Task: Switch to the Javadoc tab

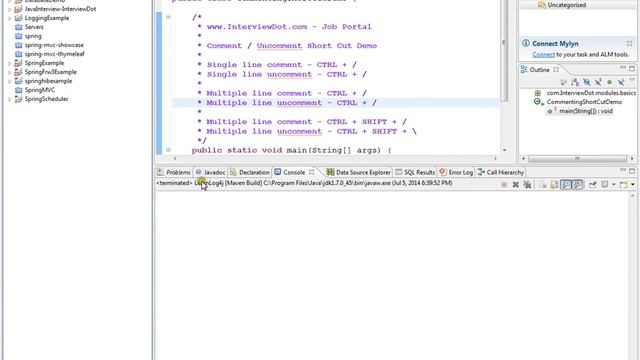Action: [210, 172]
